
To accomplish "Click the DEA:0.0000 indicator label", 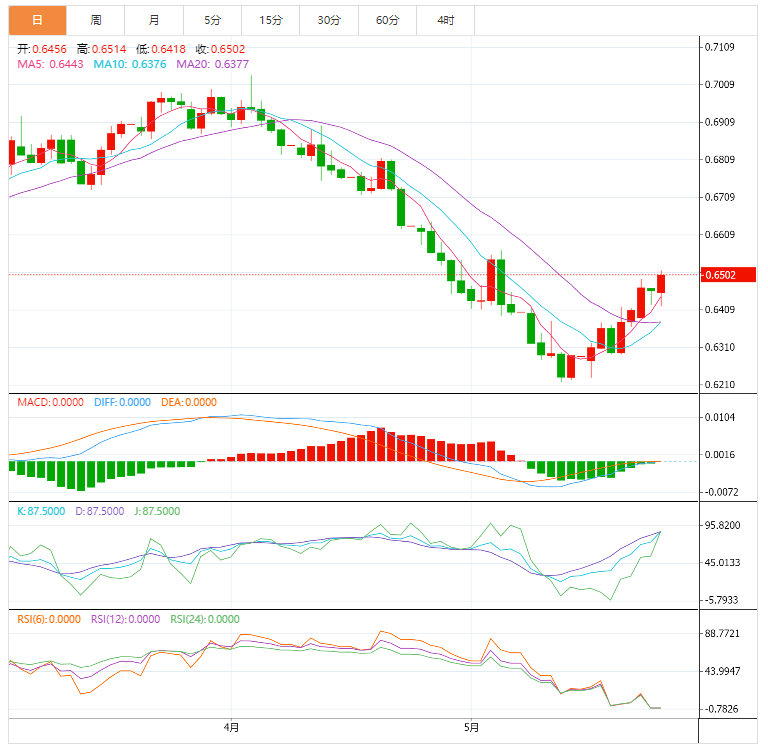I will [x=189, y=402].
